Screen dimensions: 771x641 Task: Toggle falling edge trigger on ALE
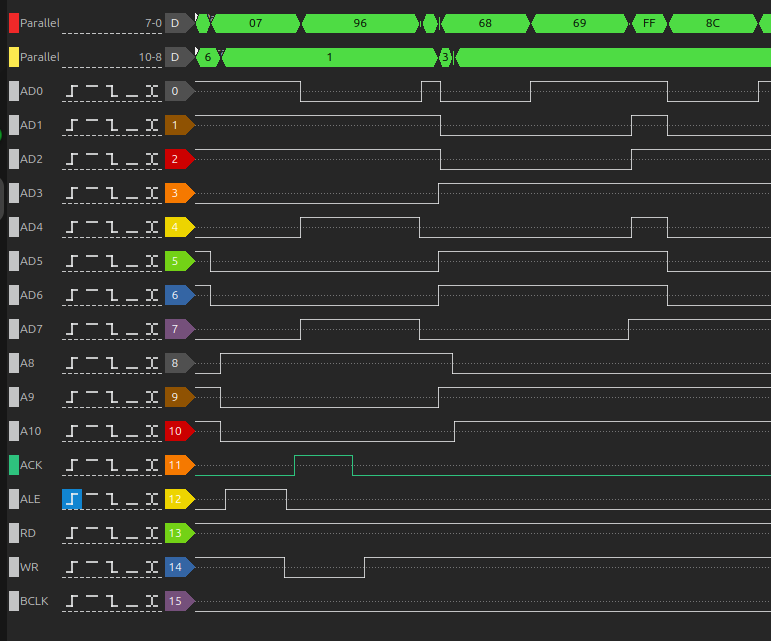coord(112,499)
